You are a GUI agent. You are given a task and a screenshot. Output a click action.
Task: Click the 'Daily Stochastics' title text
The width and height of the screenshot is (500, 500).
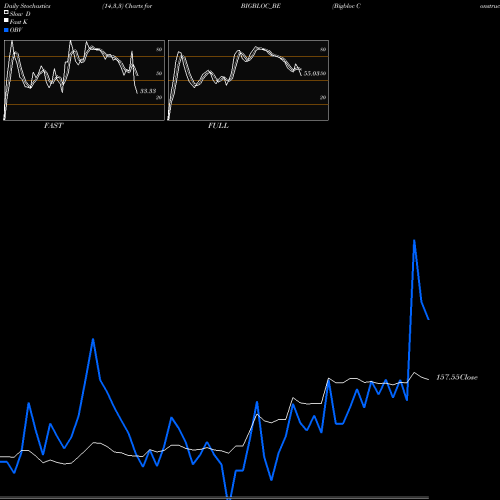click(x=27, y=6)
